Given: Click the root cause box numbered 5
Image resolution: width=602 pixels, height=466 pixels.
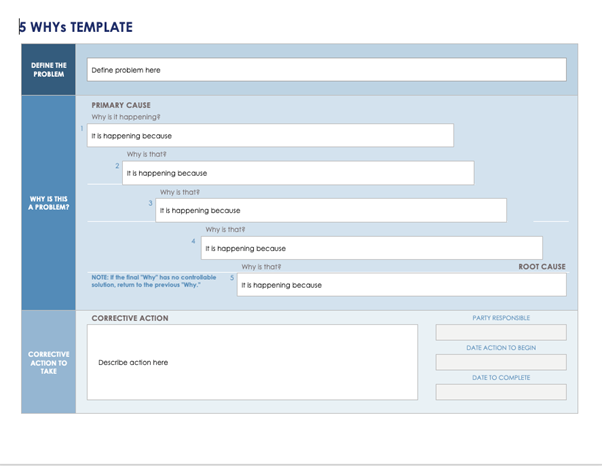Looking at the screenshot, I should click(402, 285).
